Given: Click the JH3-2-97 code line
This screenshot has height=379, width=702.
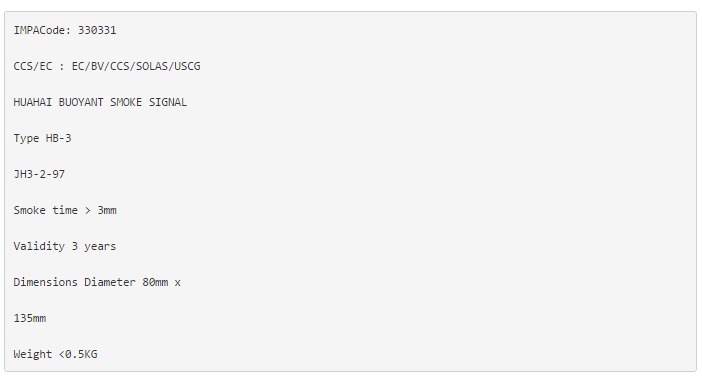Looking at the screenshot, I should 39,174.
